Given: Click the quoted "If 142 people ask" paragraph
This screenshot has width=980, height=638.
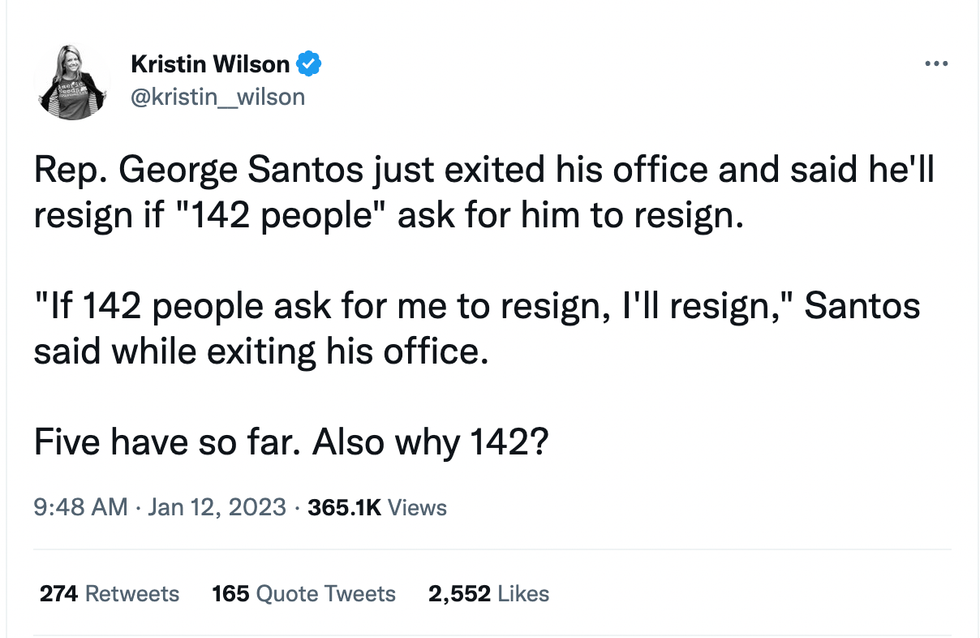Looking at the screenshot, I should (476, 329).
